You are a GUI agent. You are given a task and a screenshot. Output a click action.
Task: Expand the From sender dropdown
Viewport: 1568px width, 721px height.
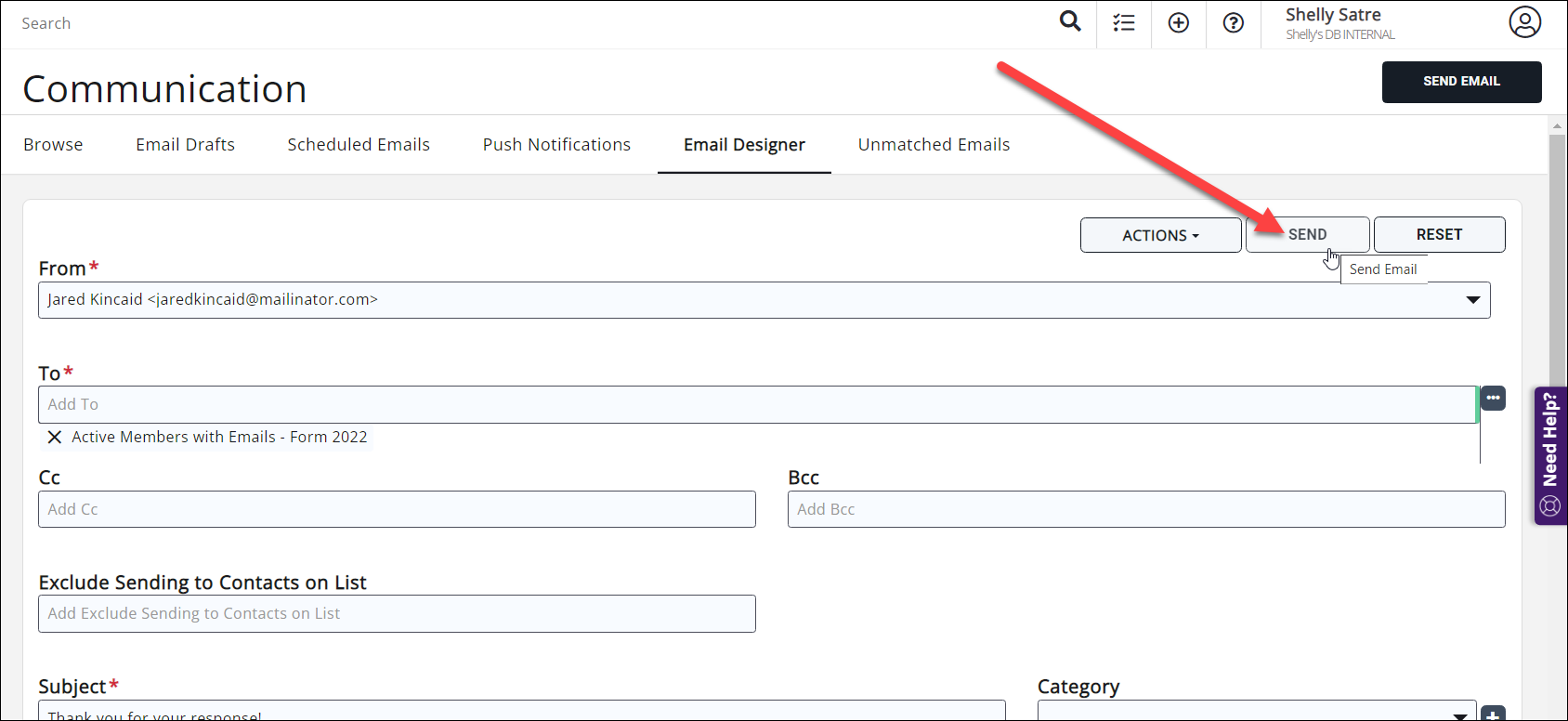1472,300
